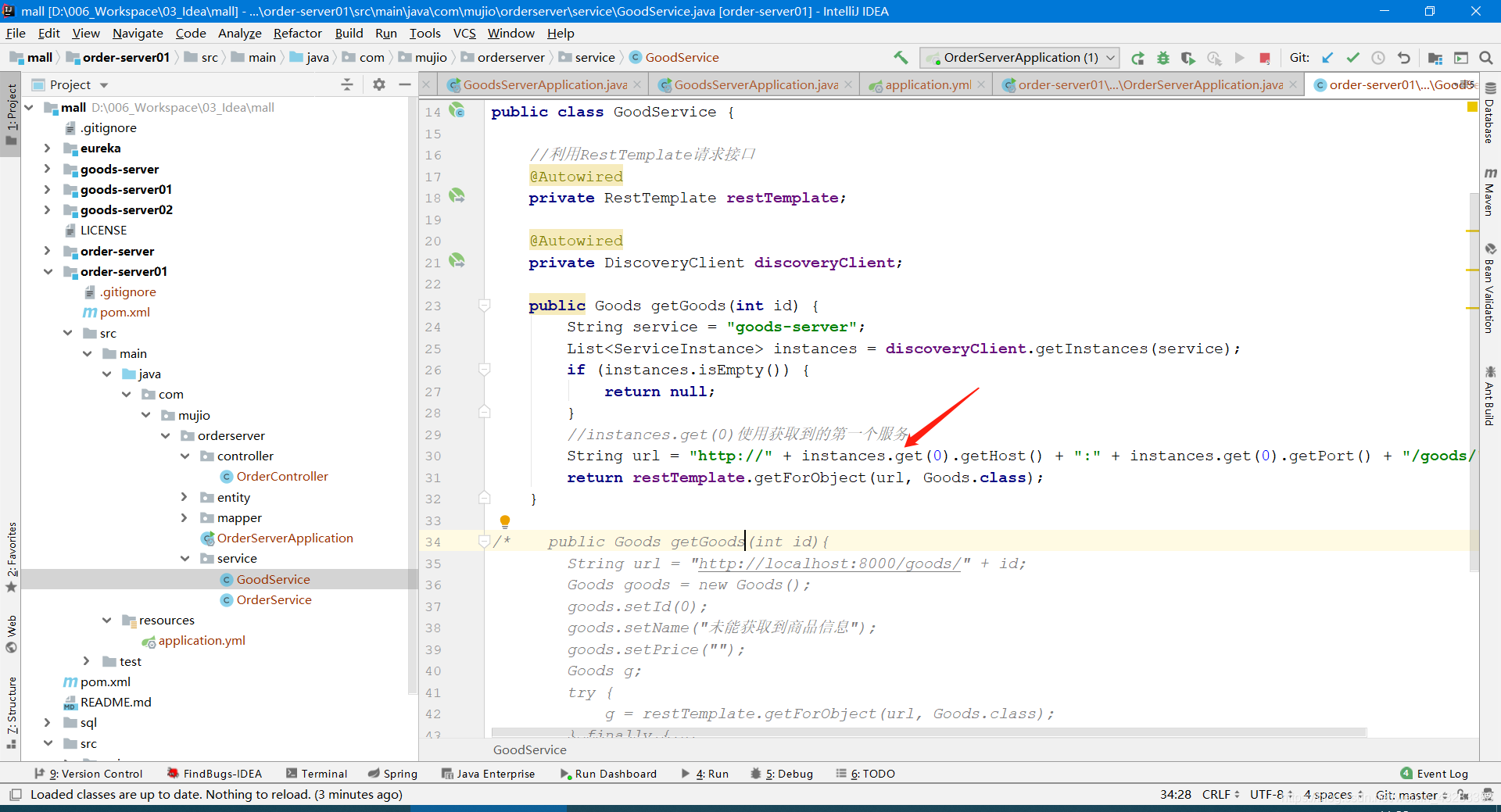This screenshot has height=812, width=1501.
Task: Hide the Project panel with minus icon
Action: (x=405, y=84)
